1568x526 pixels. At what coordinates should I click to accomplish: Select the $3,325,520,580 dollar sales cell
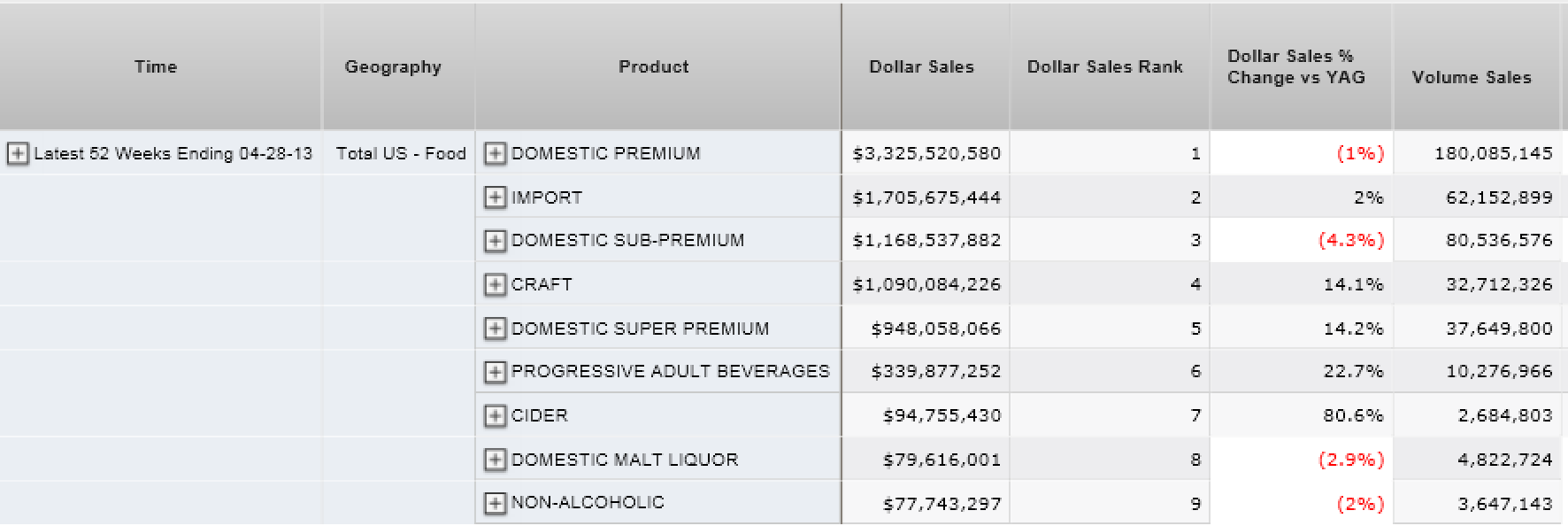(x=926, y=153)
